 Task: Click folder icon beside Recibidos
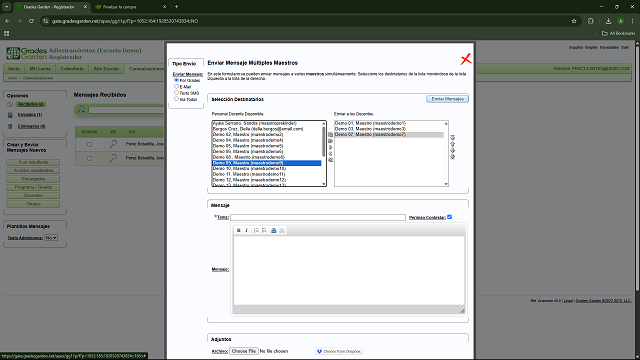point(10,104)
